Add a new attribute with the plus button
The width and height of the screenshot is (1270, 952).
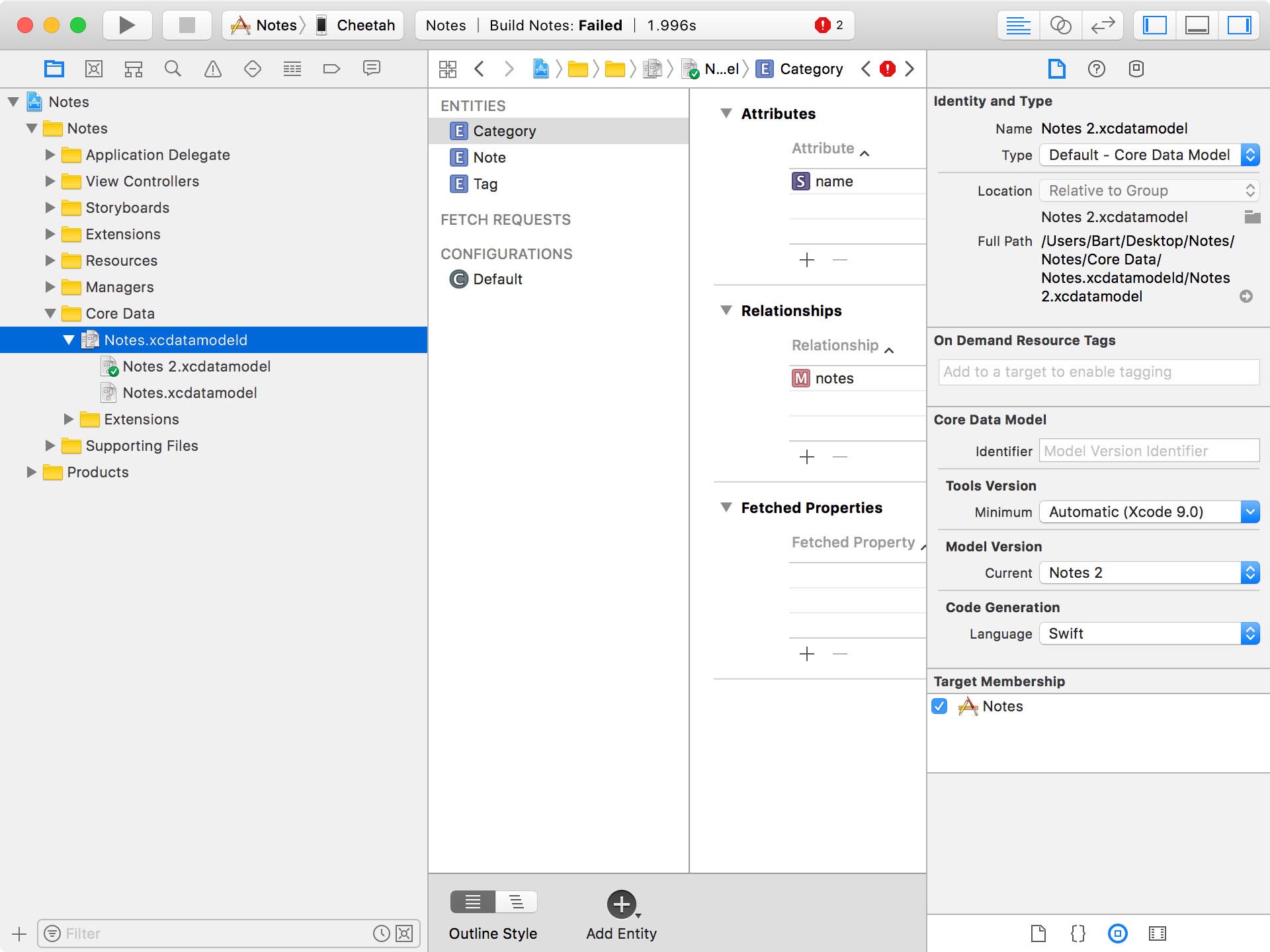click(806, 260)
